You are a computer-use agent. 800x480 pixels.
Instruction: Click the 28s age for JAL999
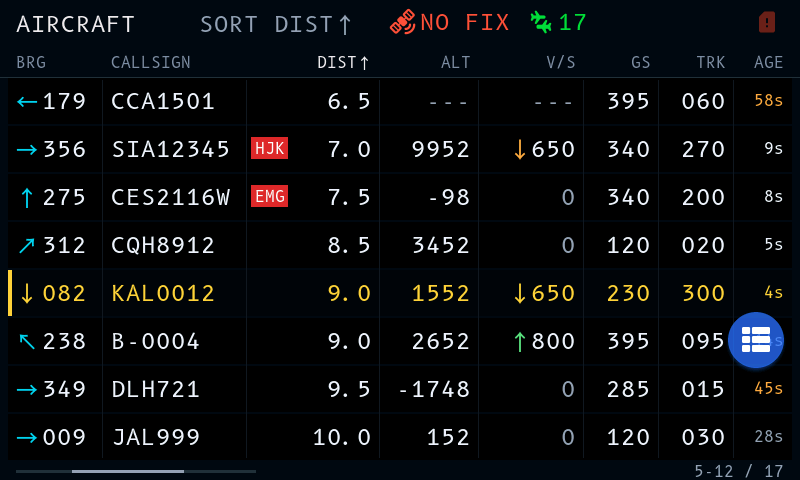click(x=768, y=436)
